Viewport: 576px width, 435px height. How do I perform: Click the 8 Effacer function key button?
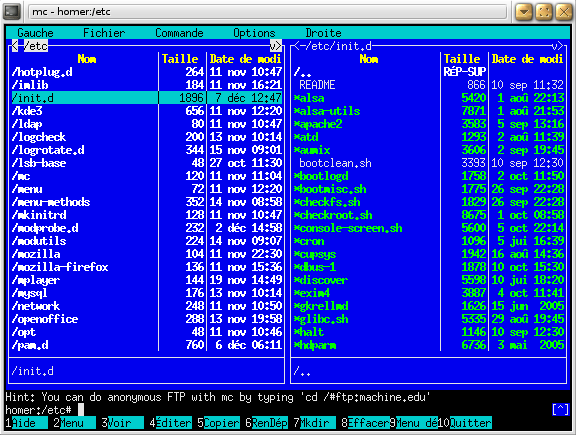point(365,423)
